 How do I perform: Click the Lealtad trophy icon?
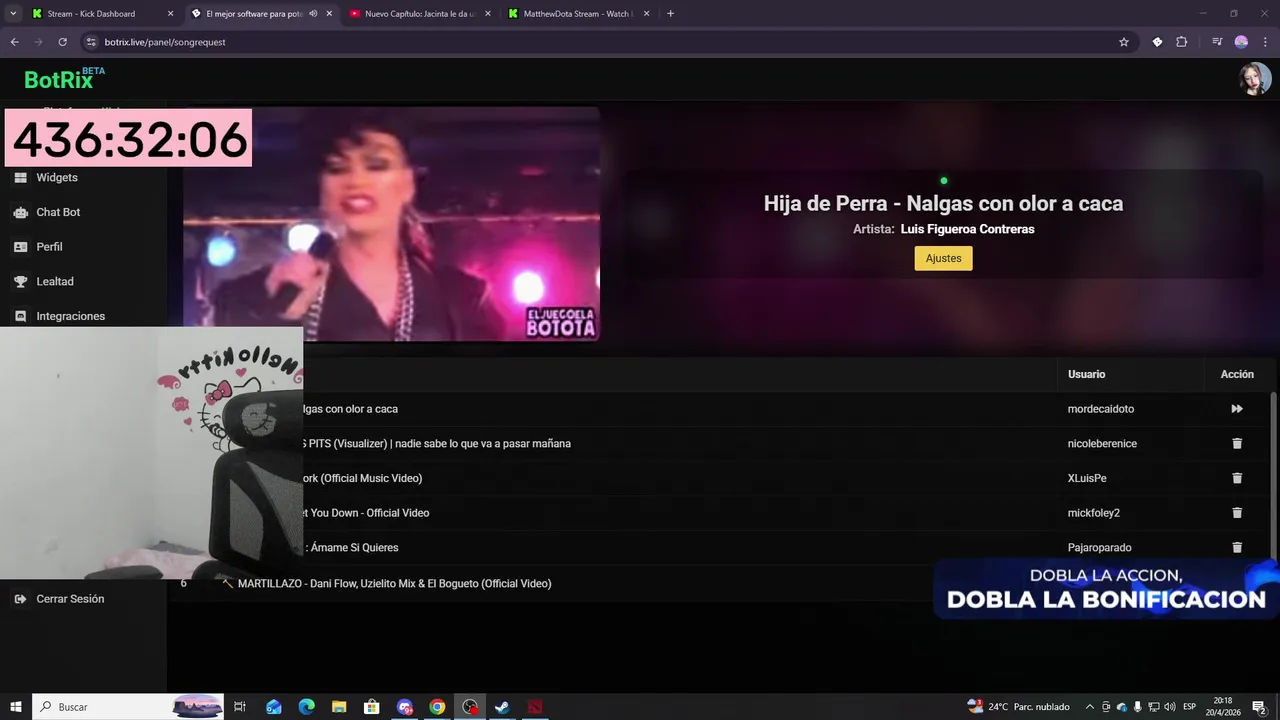pyautogui.click(x=20, y=281)
